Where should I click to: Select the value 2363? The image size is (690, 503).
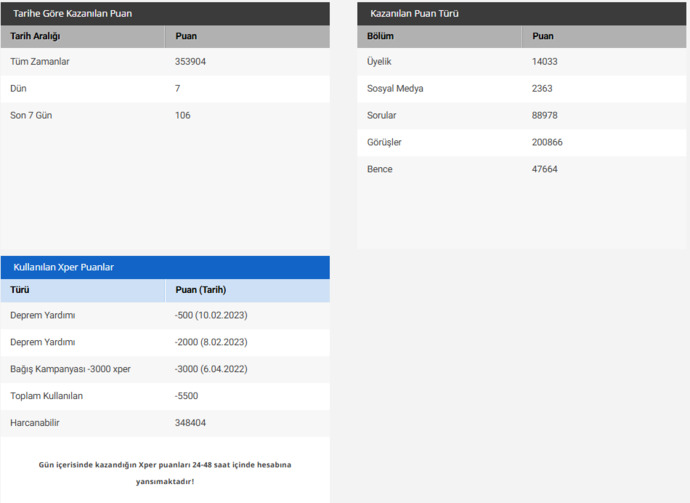[542, 88]
